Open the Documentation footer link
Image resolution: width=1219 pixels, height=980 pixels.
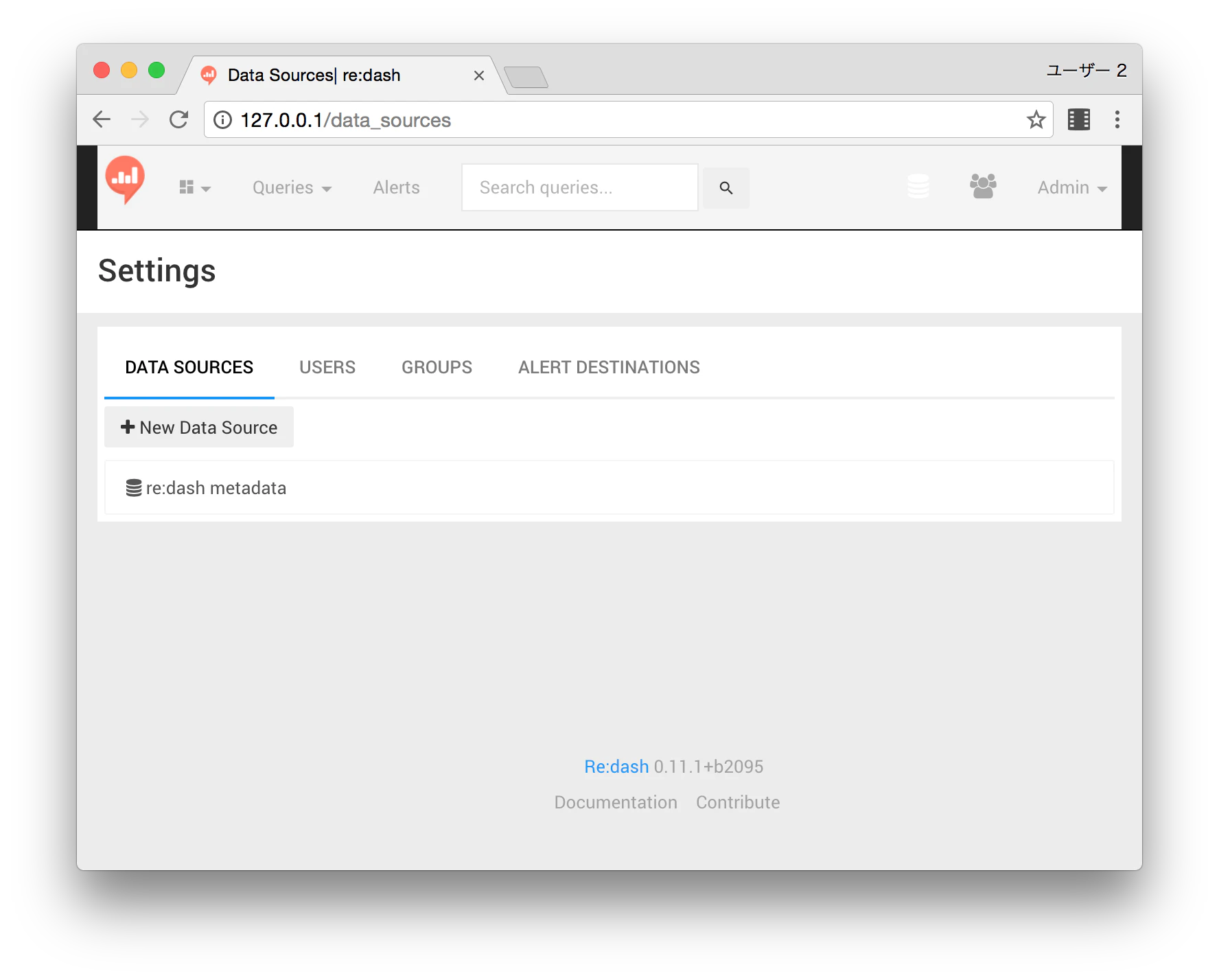616,802
